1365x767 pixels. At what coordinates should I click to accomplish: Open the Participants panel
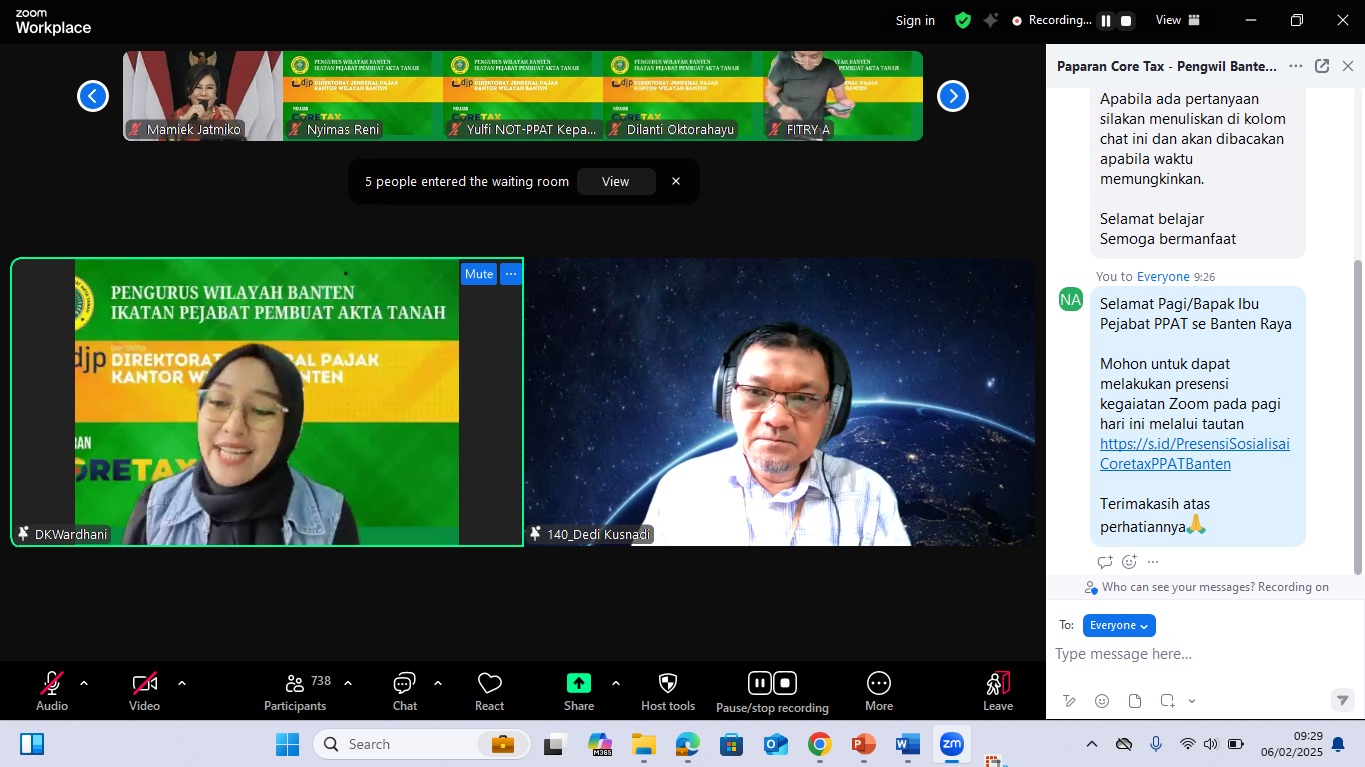coord(295,684)
